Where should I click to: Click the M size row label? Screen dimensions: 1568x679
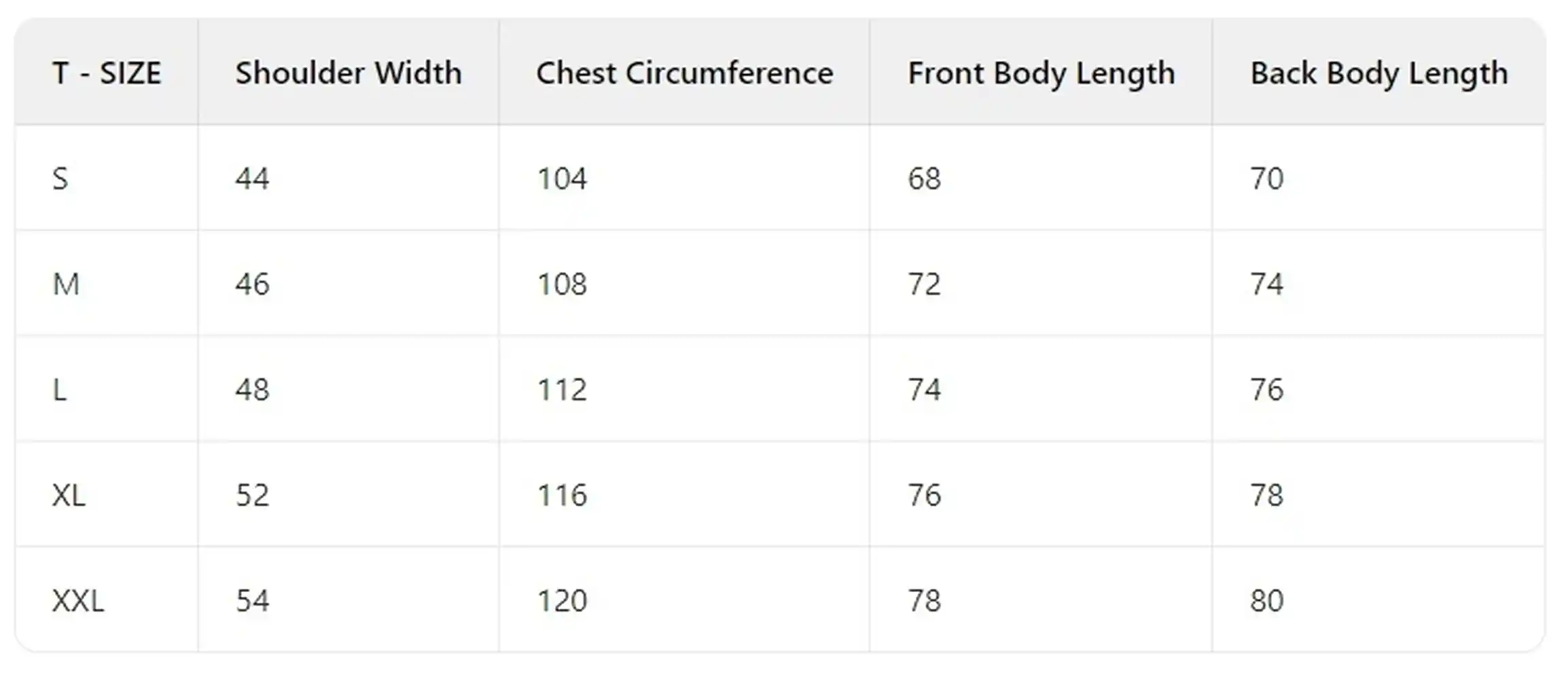coord(66,284)
